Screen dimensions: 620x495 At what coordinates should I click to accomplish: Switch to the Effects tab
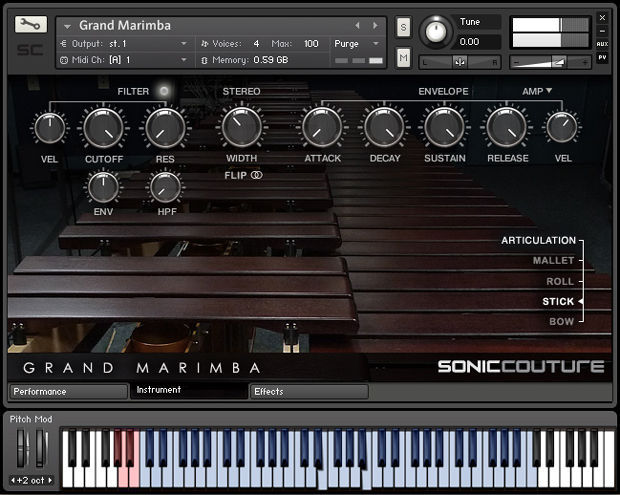309,391
